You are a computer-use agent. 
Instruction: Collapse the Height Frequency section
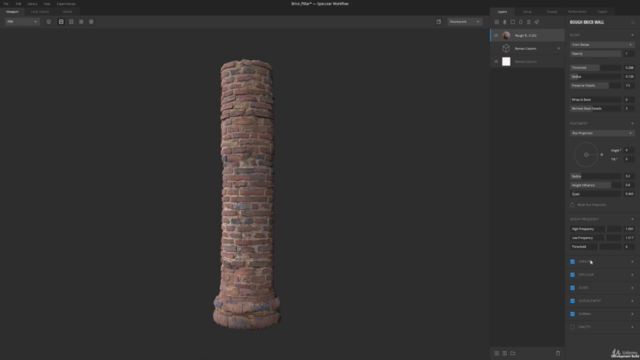tap(632, 219)
